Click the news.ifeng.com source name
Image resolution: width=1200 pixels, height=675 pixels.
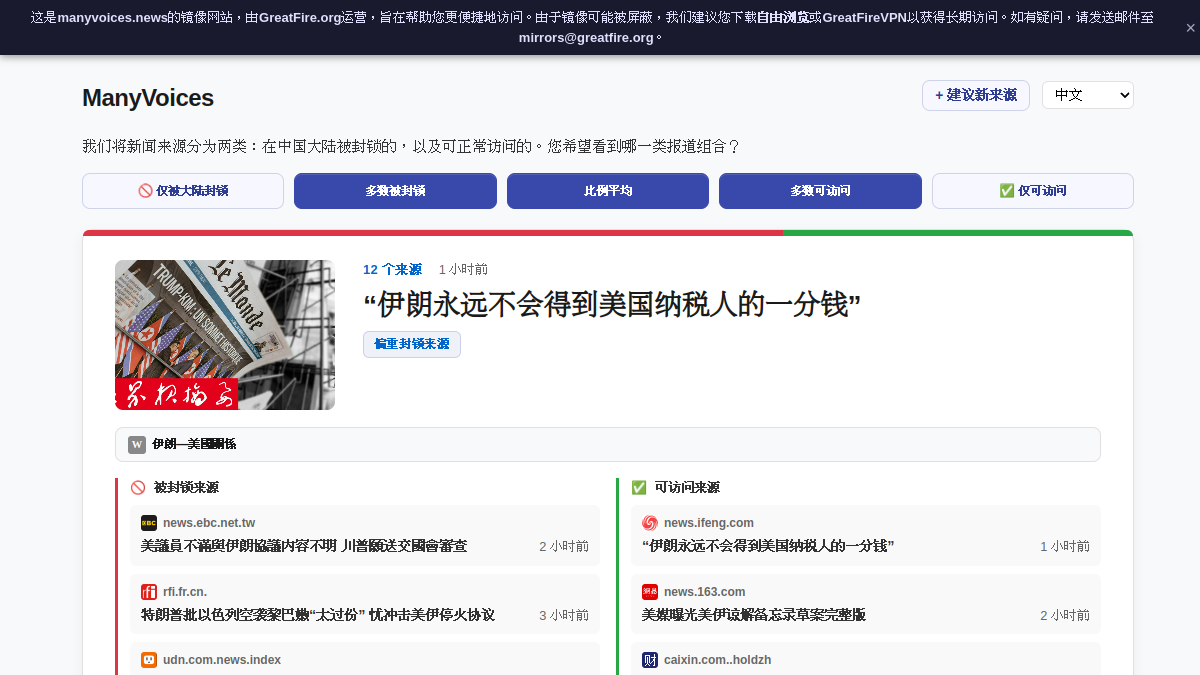(x=709, y=523)
